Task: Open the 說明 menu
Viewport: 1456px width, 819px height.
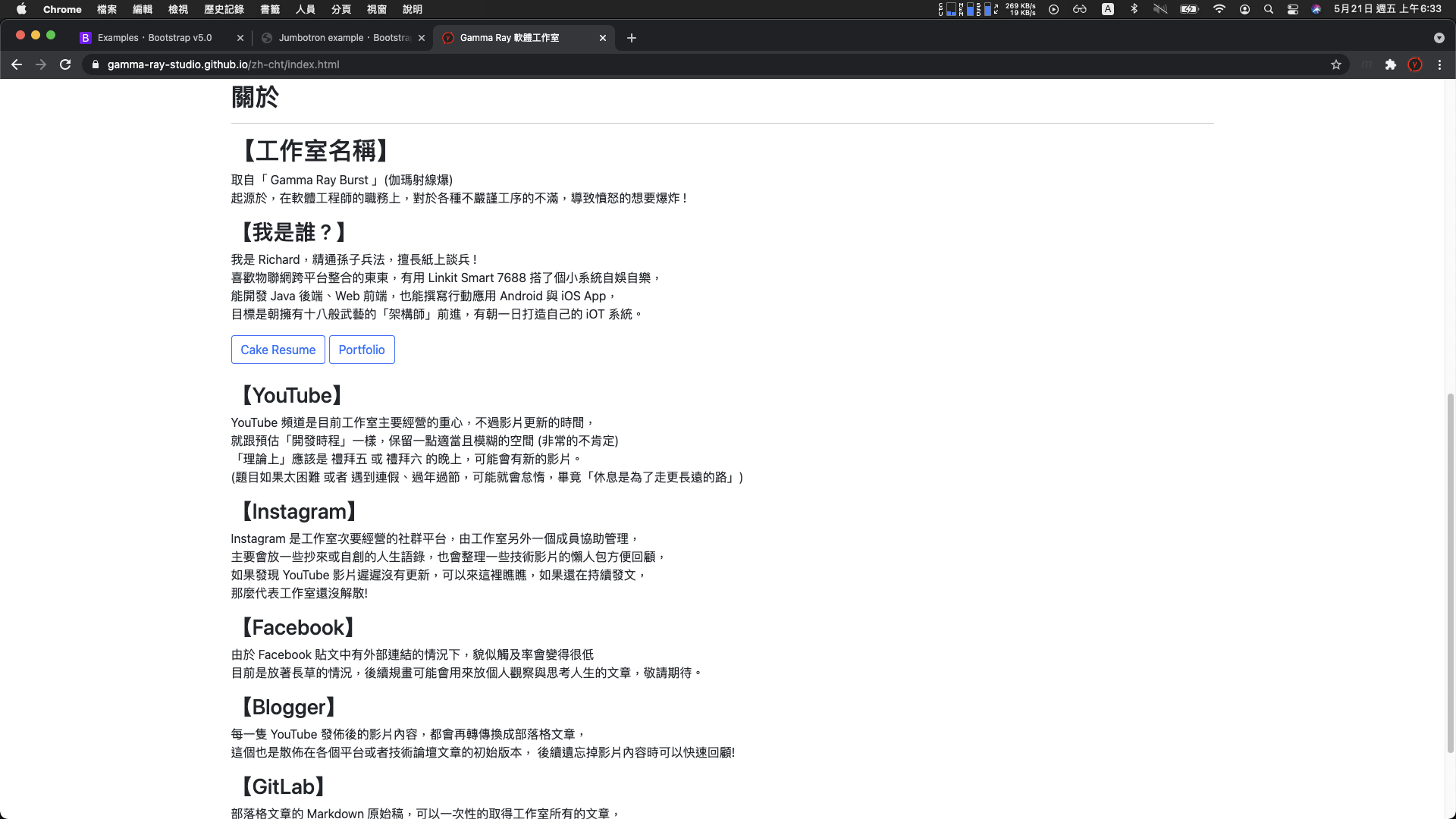Action: tap(413, 9)
